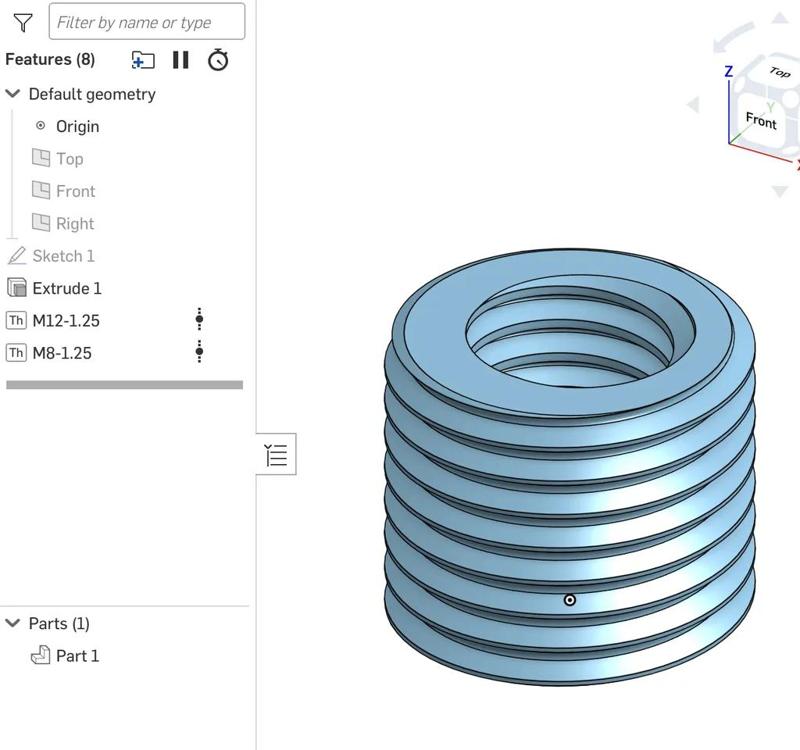Click the Top plane icon

(x=41, y=158)
